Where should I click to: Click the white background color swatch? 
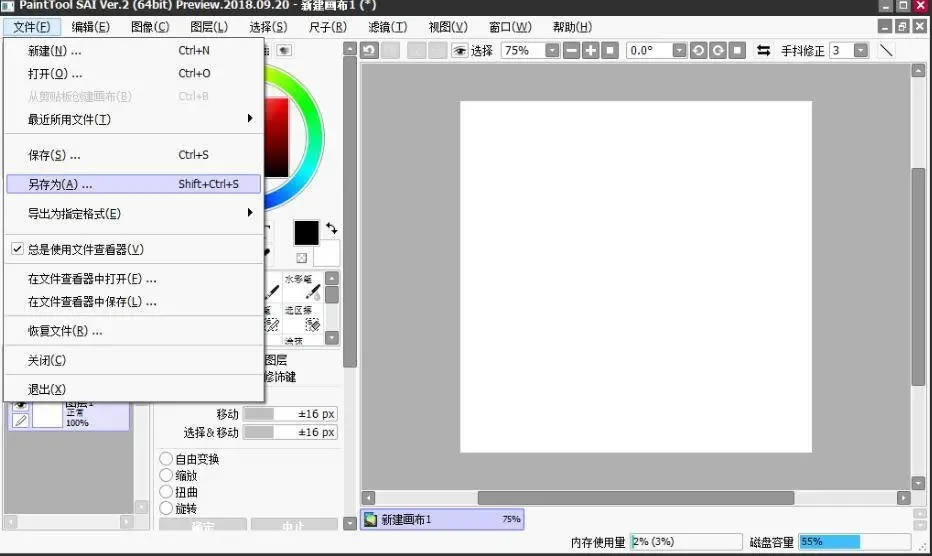(x=327, y=253)
